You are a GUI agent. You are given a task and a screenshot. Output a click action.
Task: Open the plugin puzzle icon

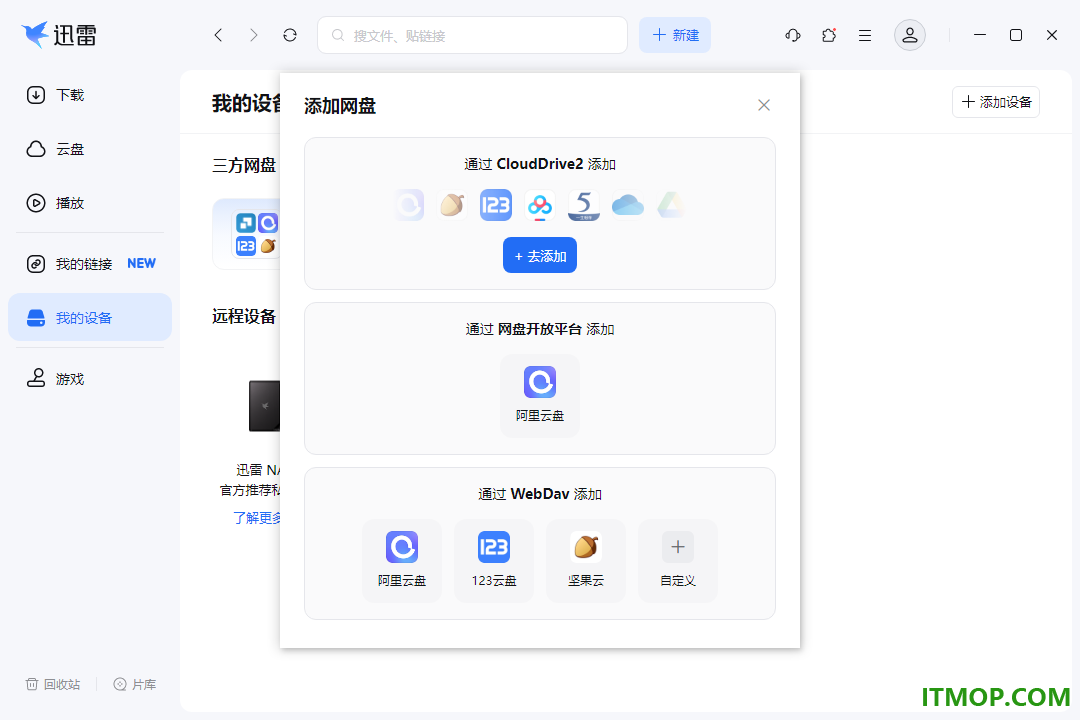(x=829, y=35)
